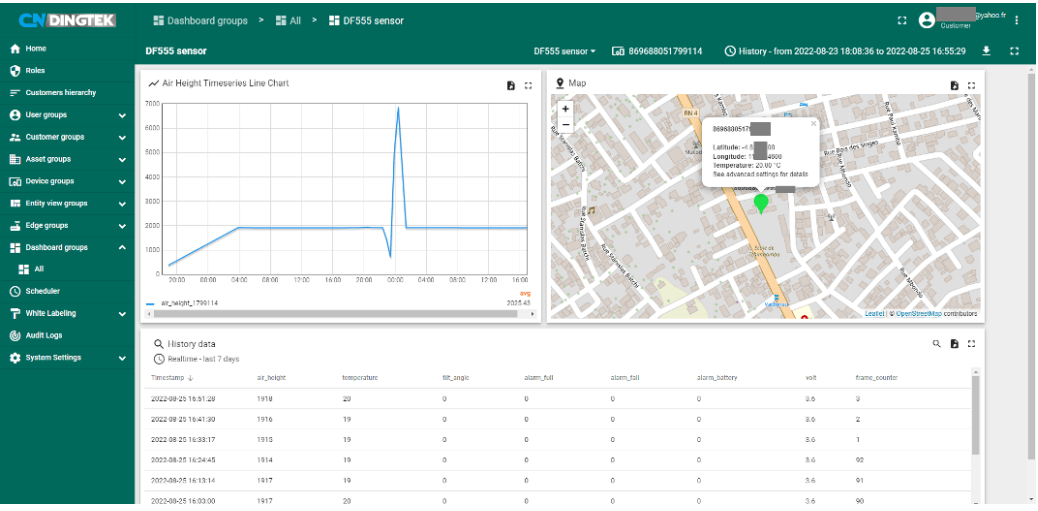The image size is (1038, 511).
Task: Download the dashboard via the export icon
Action: (x=986, y=51)
